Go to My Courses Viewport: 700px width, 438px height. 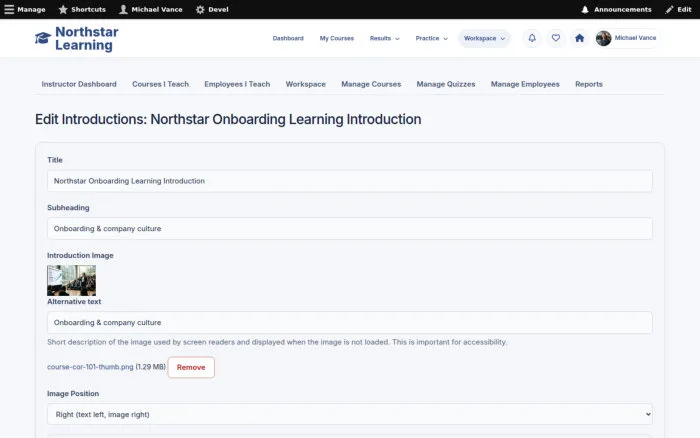[337, 38]
